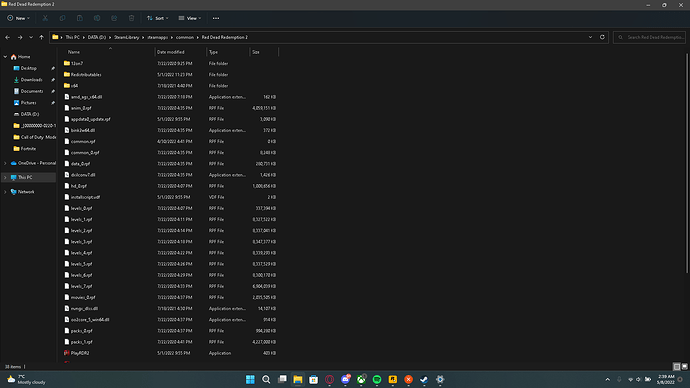Go up one folder level arrow

coord(41,37)
